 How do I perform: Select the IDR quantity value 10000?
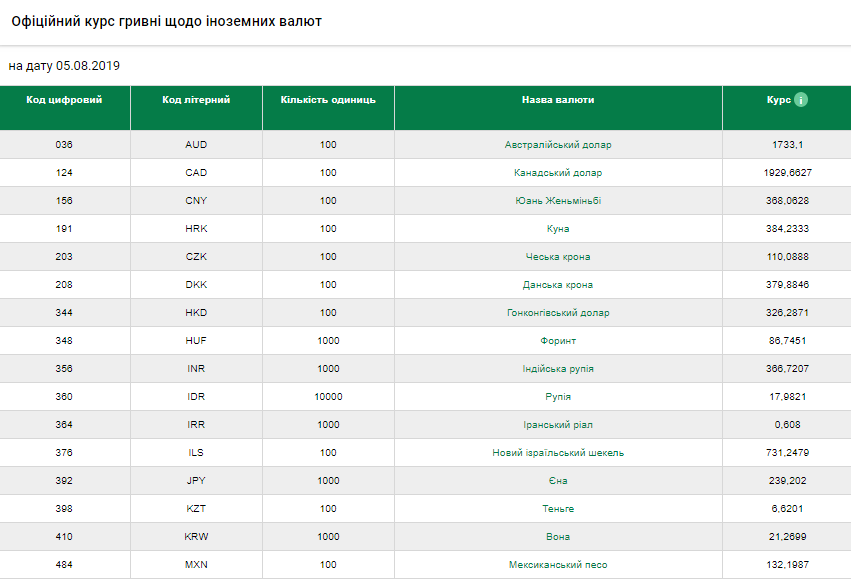[x=328, y=397]
